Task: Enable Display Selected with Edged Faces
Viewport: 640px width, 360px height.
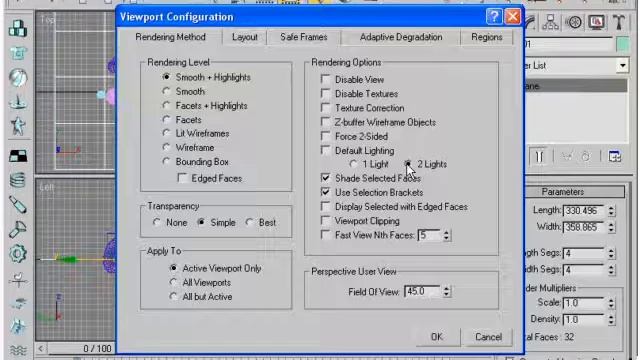Action: 325,207
